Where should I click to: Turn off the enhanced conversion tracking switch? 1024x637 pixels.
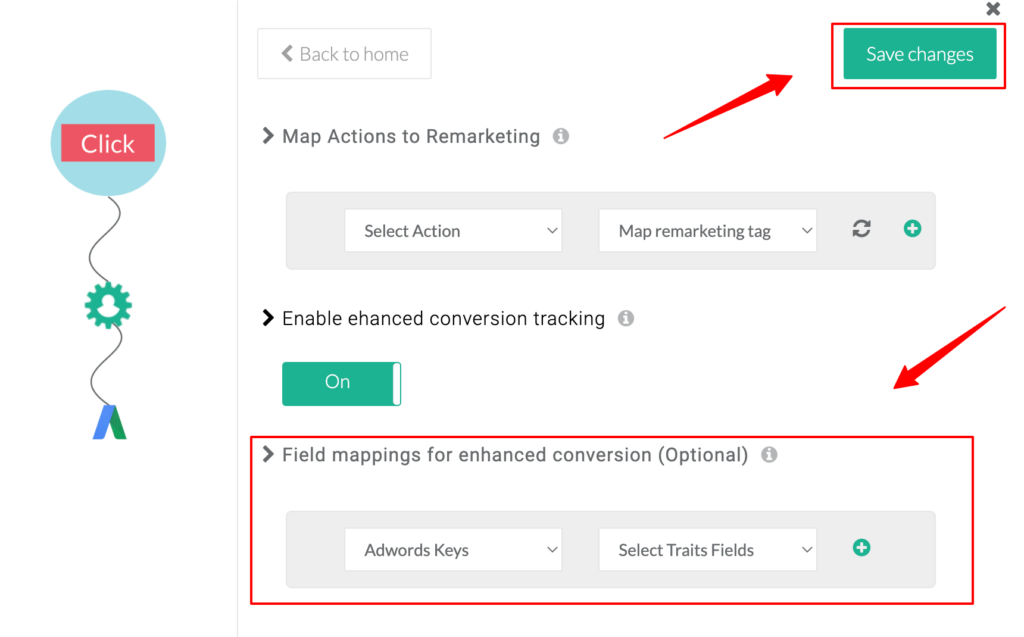point(341,383)
